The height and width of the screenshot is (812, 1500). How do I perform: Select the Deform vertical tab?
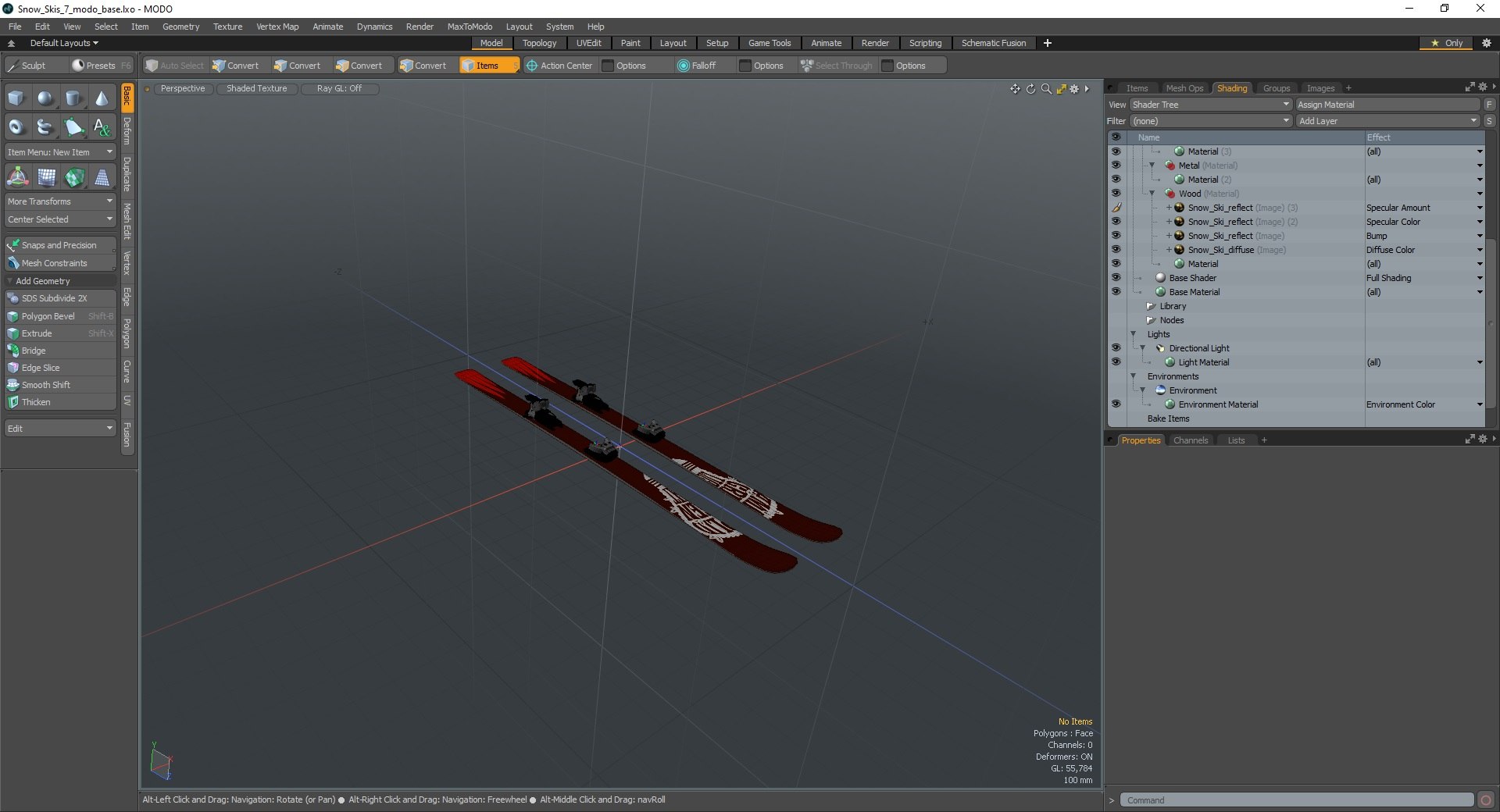[127, 131]
